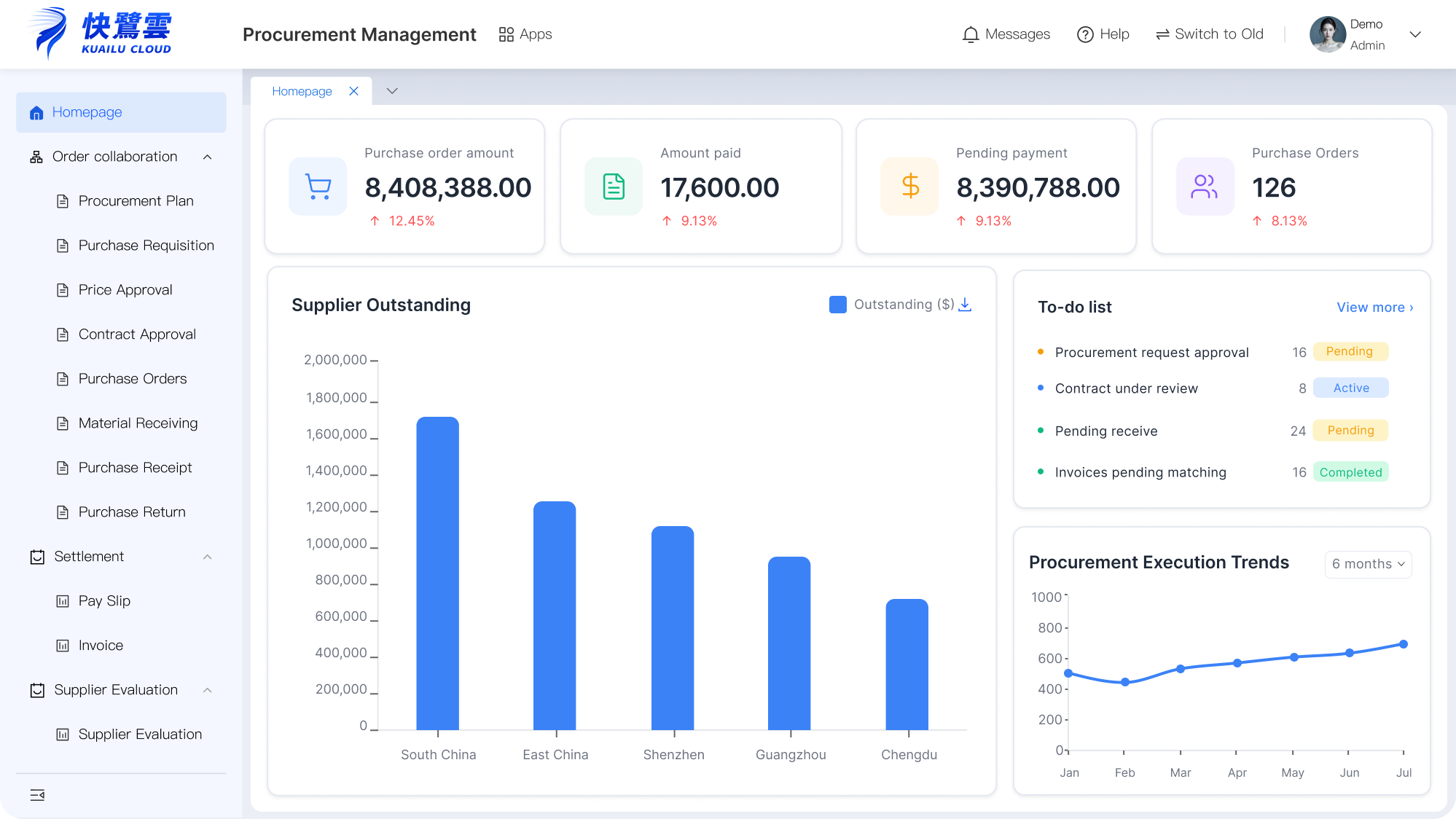Click the Purchase order amount value 8,408,388.00
Image resolution: width=1456 pixels, height=819 pixels.
[448, 188]
